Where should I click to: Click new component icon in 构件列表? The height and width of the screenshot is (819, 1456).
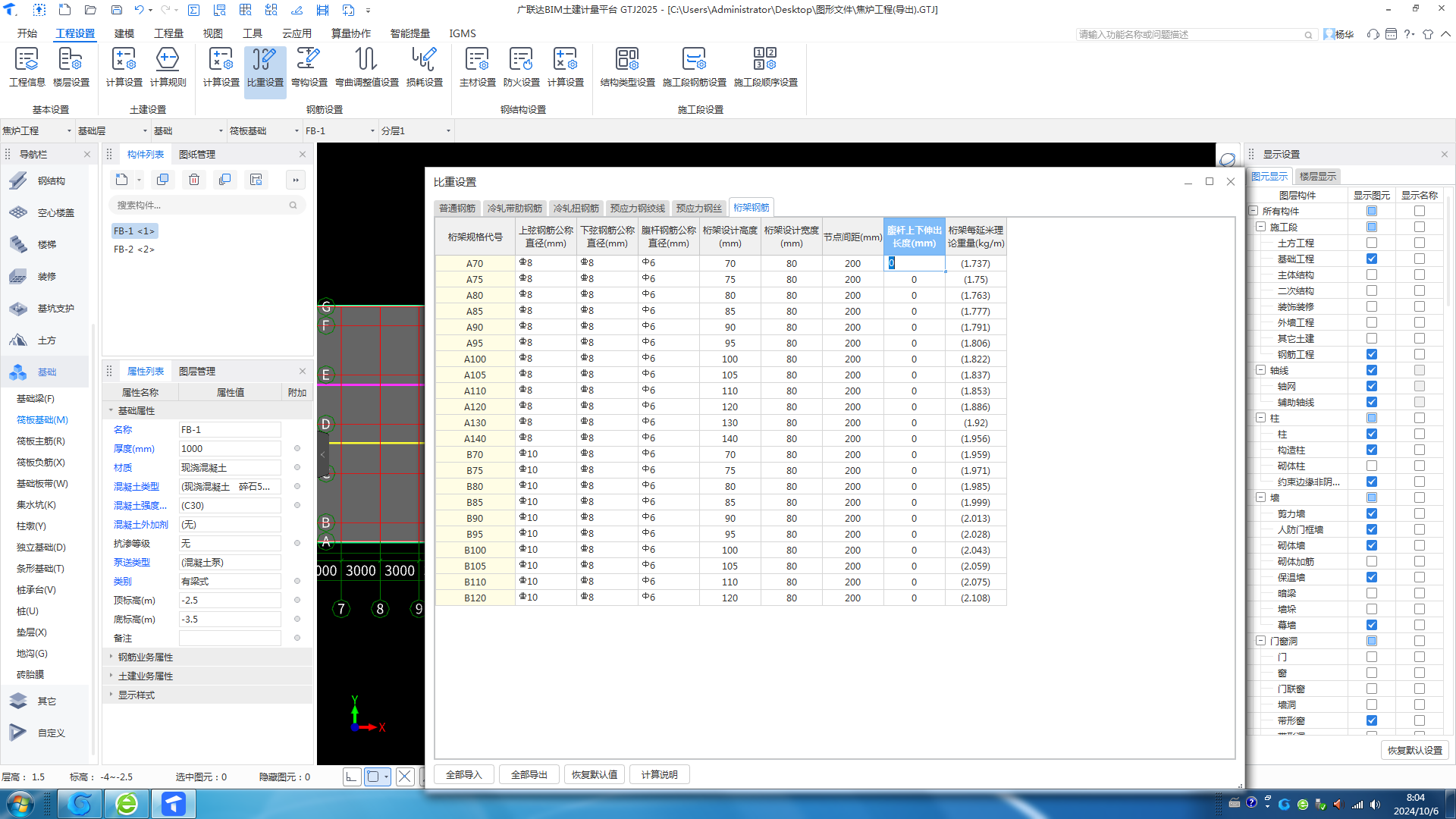click(x=121, y=180)
